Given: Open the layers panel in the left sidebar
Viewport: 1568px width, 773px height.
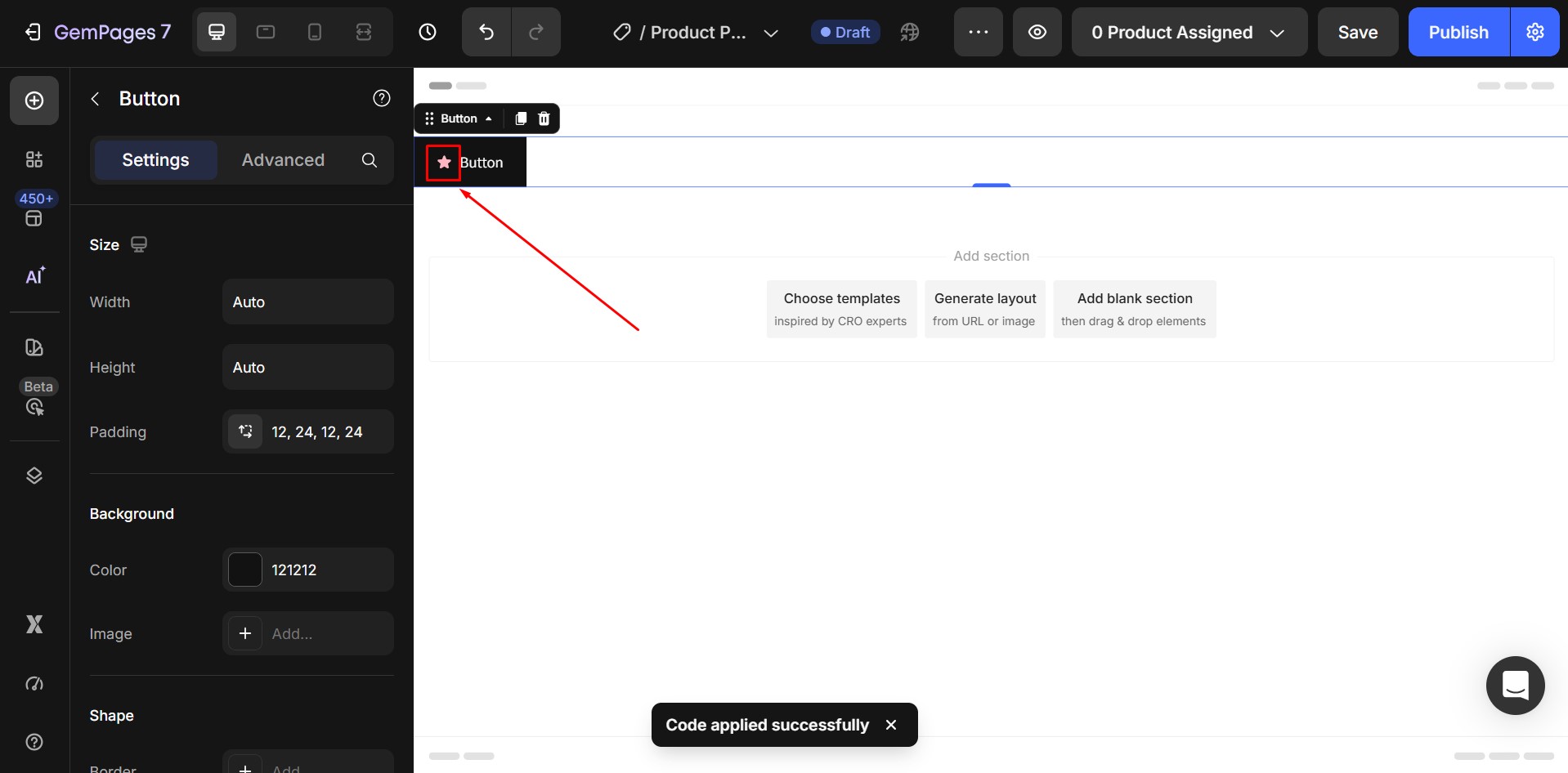Looking at the screenshot, I should [34, 475].
